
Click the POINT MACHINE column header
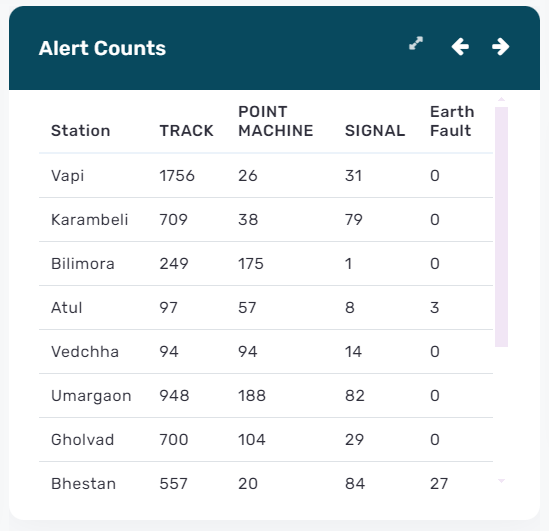tap(276, 121)
